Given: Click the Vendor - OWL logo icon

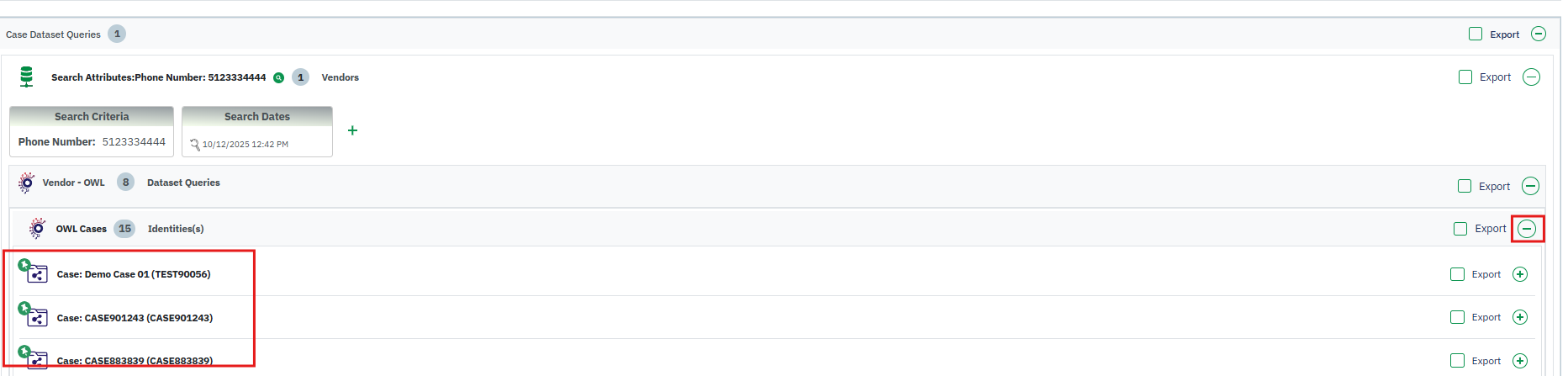Looking at the screenshot, I should (27, 183).
